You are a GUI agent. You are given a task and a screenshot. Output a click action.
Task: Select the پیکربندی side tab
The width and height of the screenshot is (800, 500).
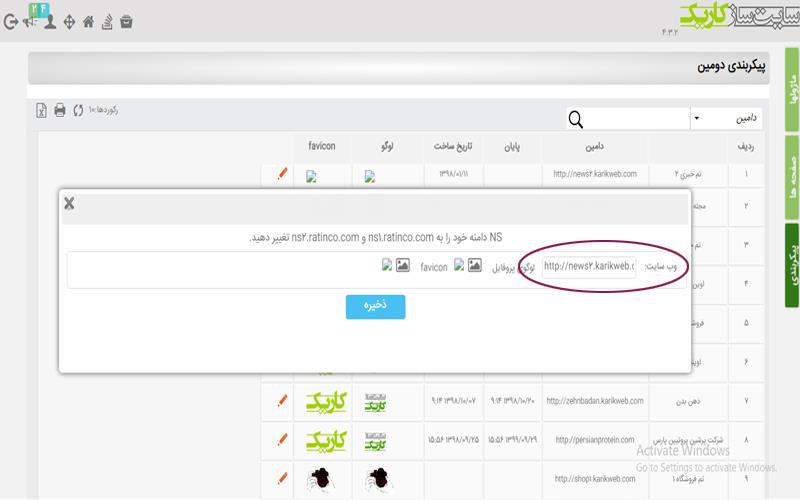coord(791,265)
